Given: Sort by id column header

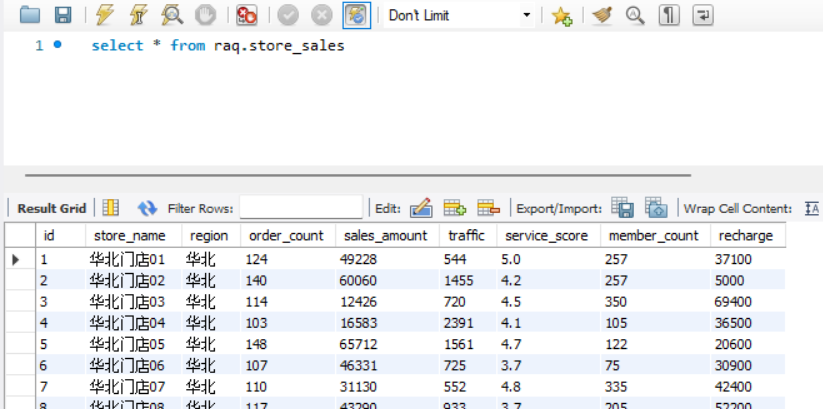Looking at the screenshot, I should tap(60, 236).
